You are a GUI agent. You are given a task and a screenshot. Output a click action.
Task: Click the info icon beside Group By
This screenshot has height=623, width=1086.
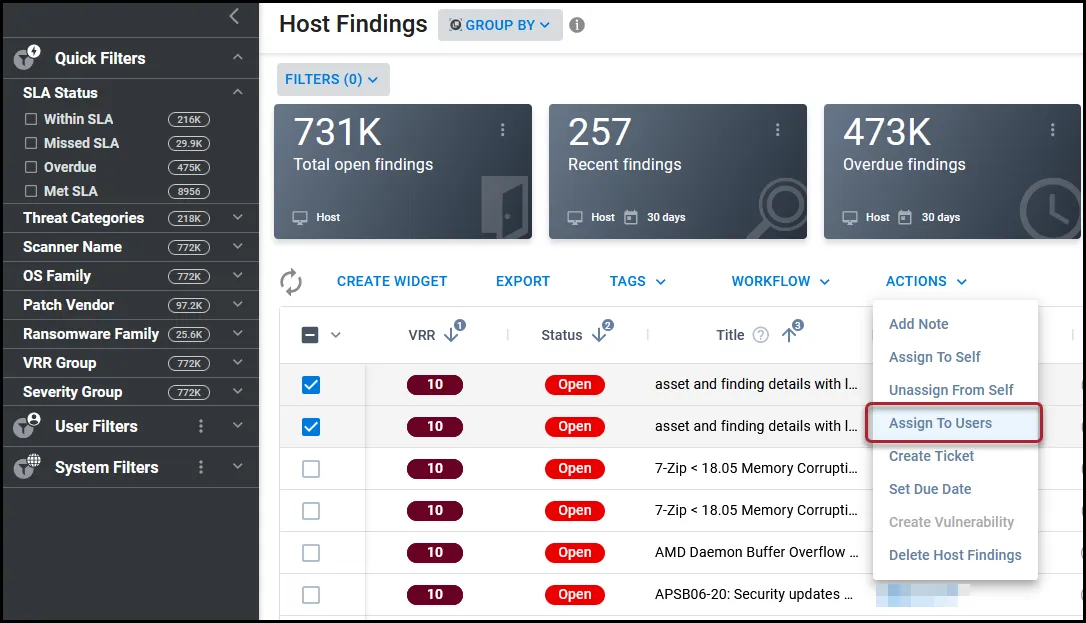(x=577, y=25)
